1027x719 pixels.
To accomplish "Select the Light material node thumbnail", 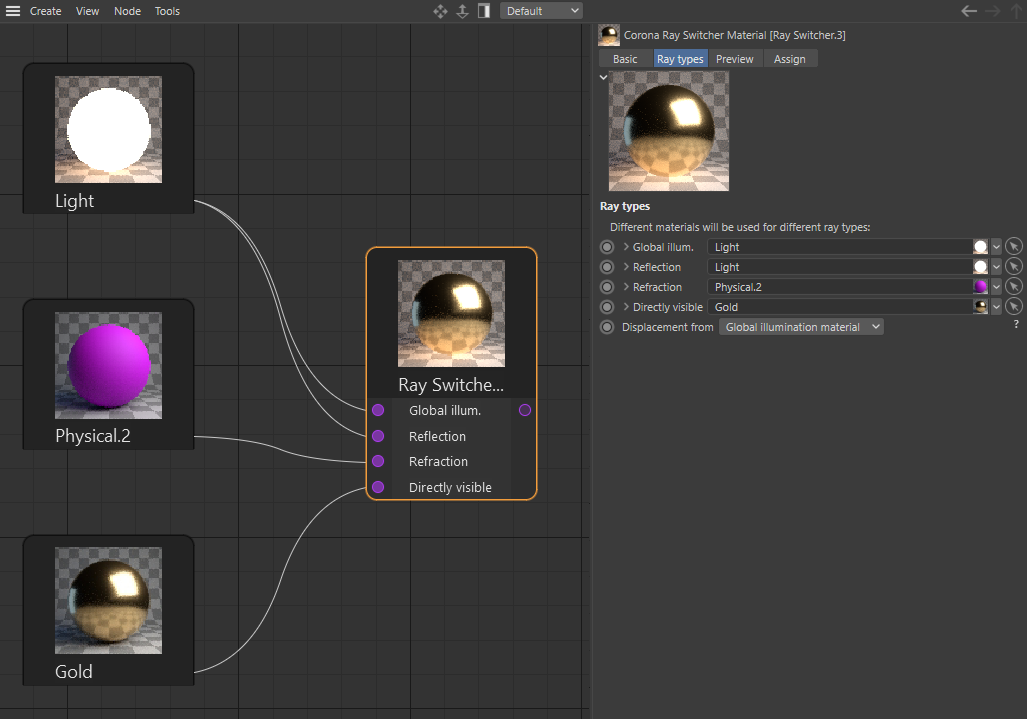I will pos(108,130).
